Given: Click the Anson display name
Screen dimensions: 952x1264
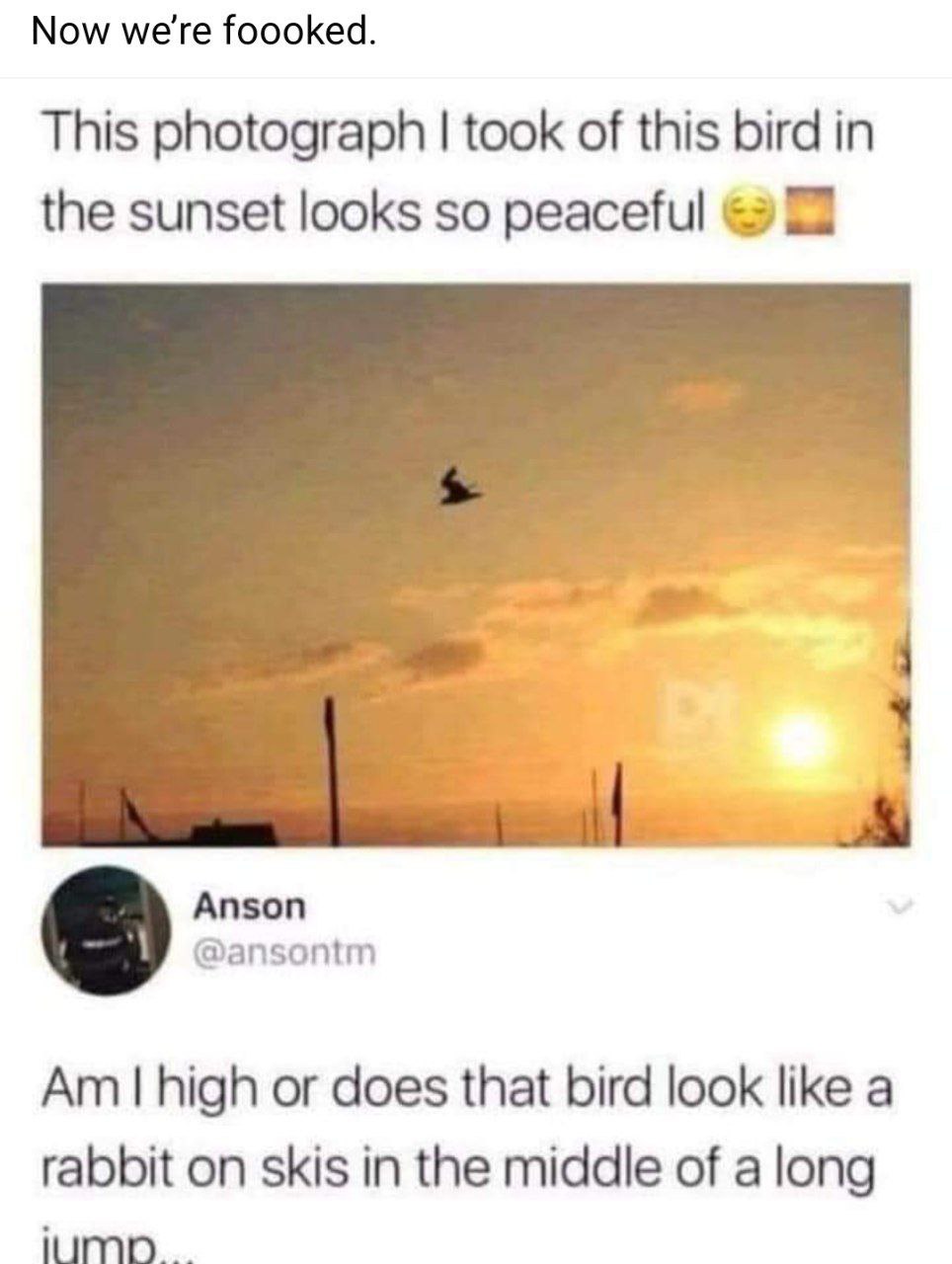Looking at the screenshot, I should click(250, 905).
